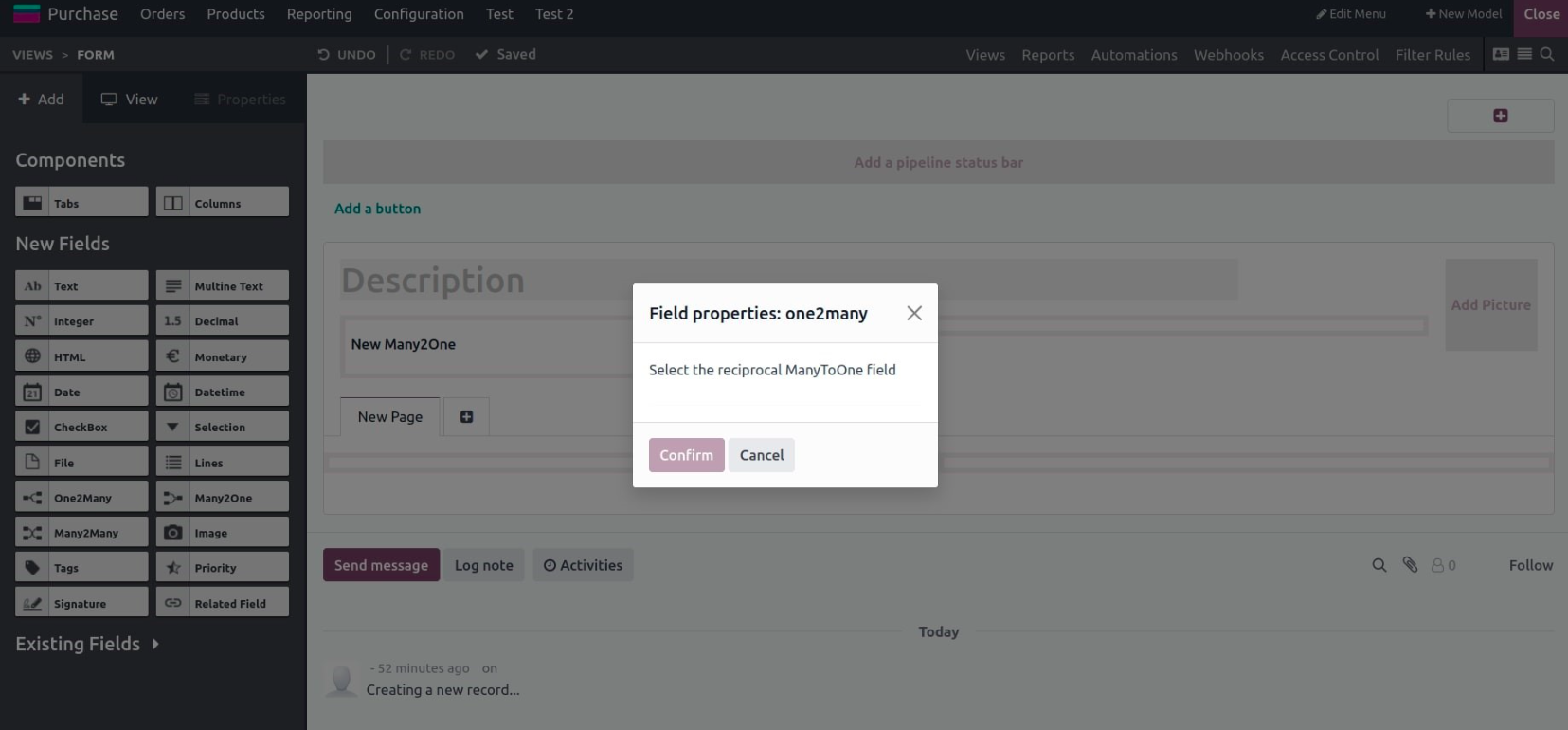Pick the Signature field type

point(81,603)
